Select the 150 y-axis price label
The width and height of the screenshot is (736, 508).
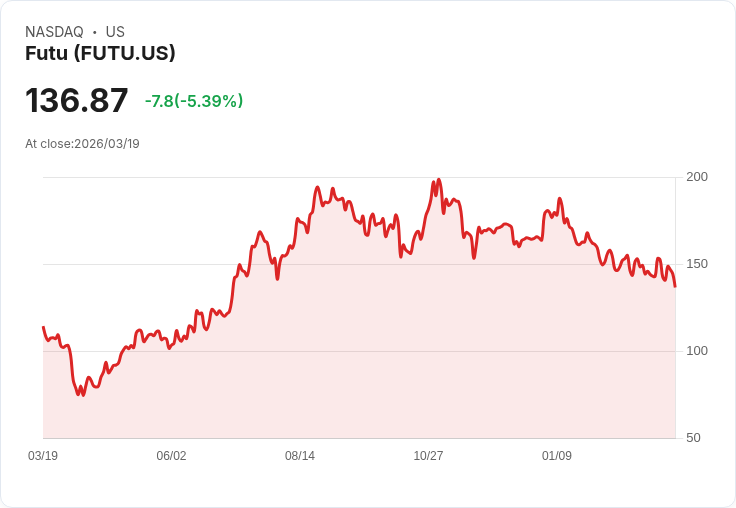click(697, 264)
